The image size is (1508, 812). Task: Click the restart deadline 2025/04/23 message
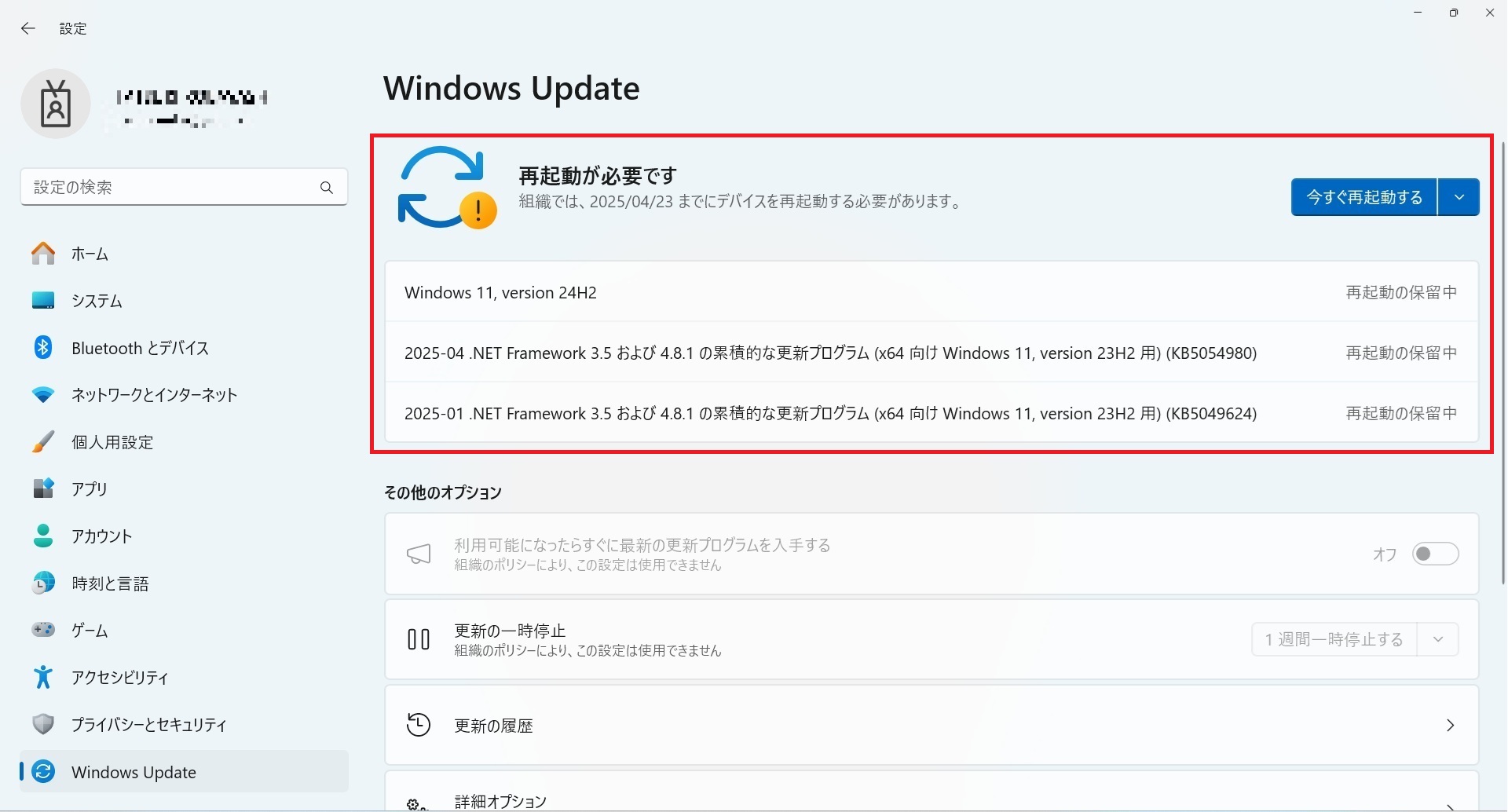[741, 202]
